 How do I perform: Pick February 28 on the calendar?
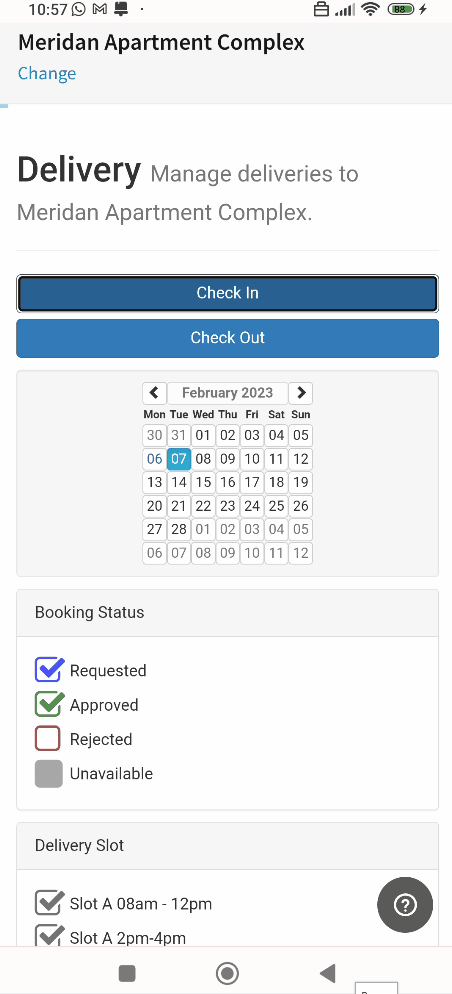[x=179, y=529]
